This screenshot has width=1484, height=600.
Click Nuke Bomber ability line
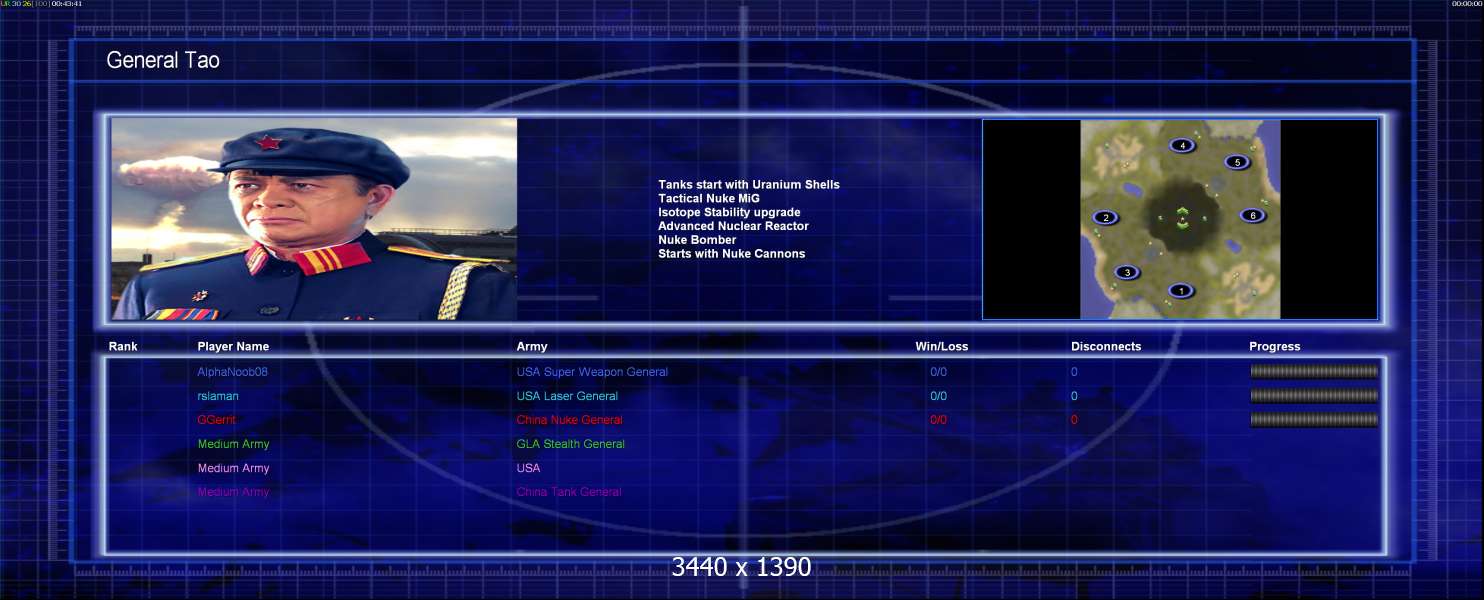tap(697, 240)
